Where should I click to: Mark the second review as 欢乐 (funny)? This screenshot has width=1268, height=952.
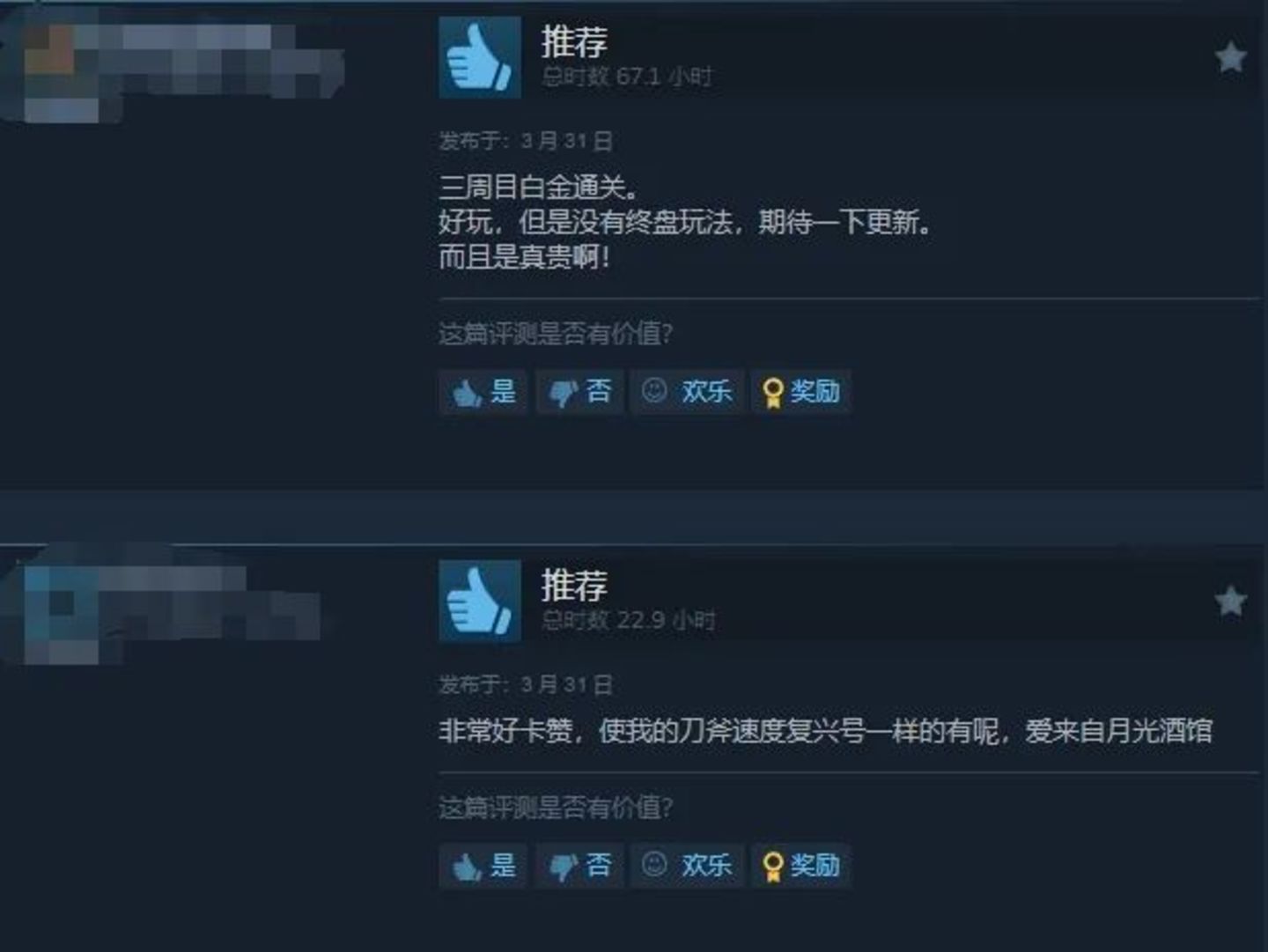click(x=688, y=865)
